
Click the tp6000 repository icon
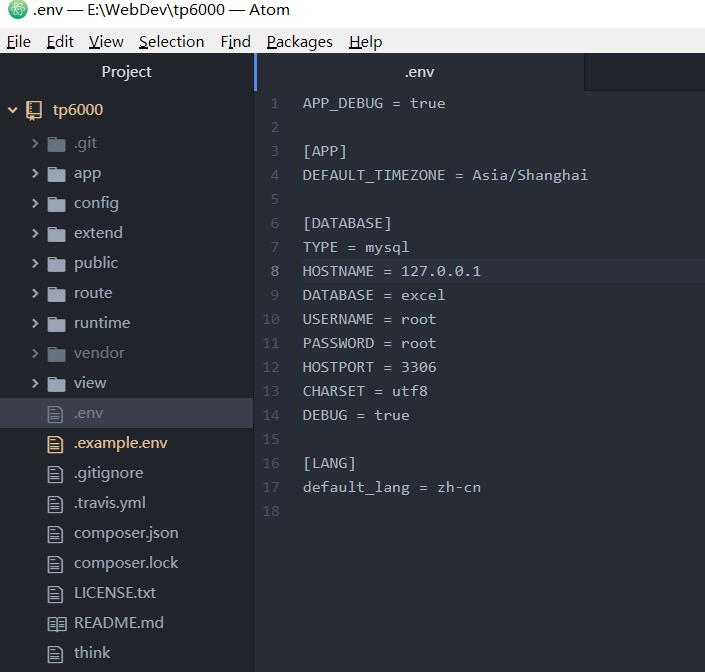[x=35, y=110]
